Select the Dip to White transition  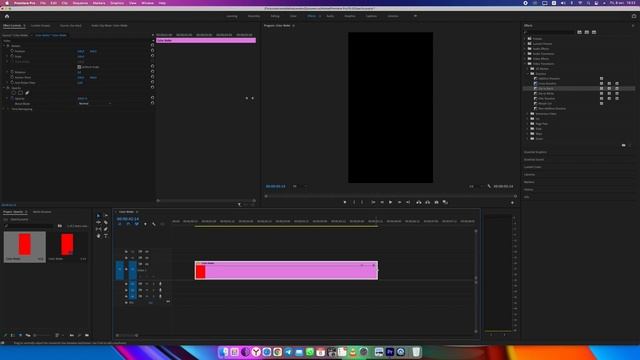point(546,93)
